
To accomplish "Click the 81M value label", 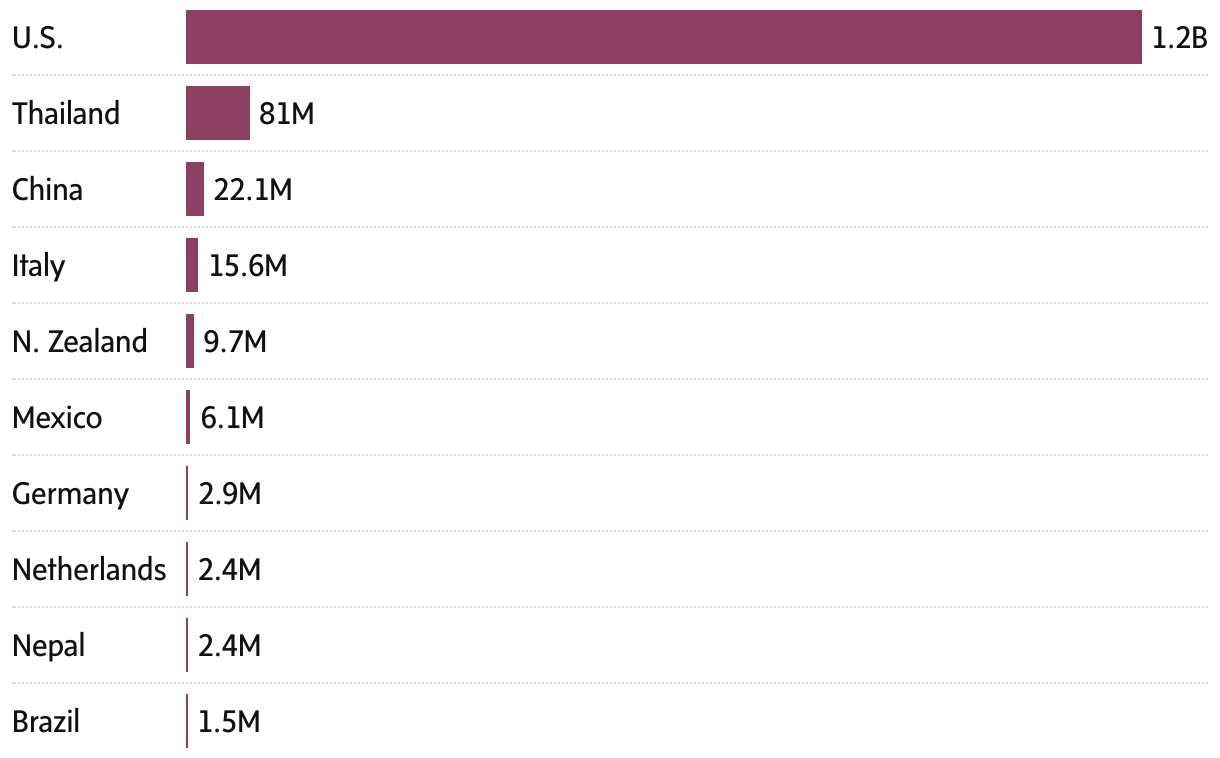I will [287, 114].
